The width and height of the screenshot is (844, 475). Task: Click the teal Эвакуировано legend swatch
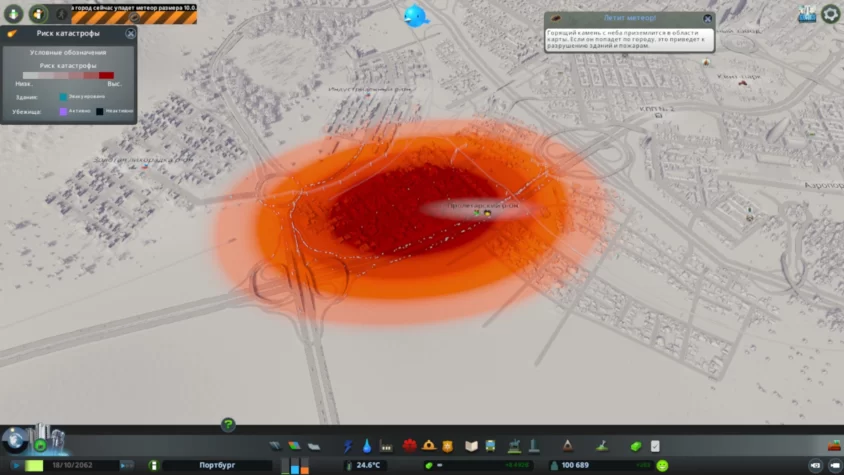[x=63, y=97]
